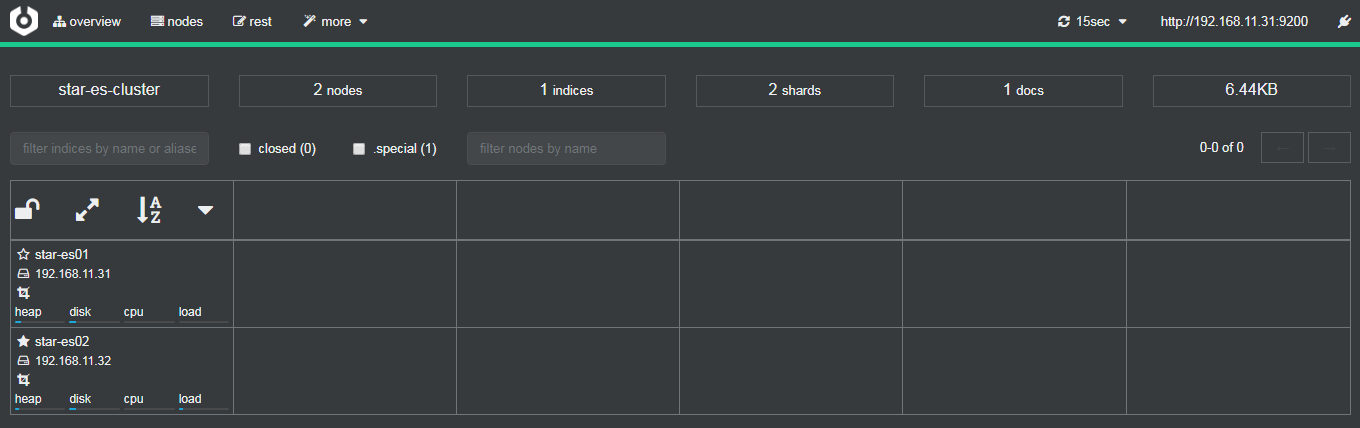Click the next page arrow button
The image size is (1360, 428).
(x=1329, y=148)
